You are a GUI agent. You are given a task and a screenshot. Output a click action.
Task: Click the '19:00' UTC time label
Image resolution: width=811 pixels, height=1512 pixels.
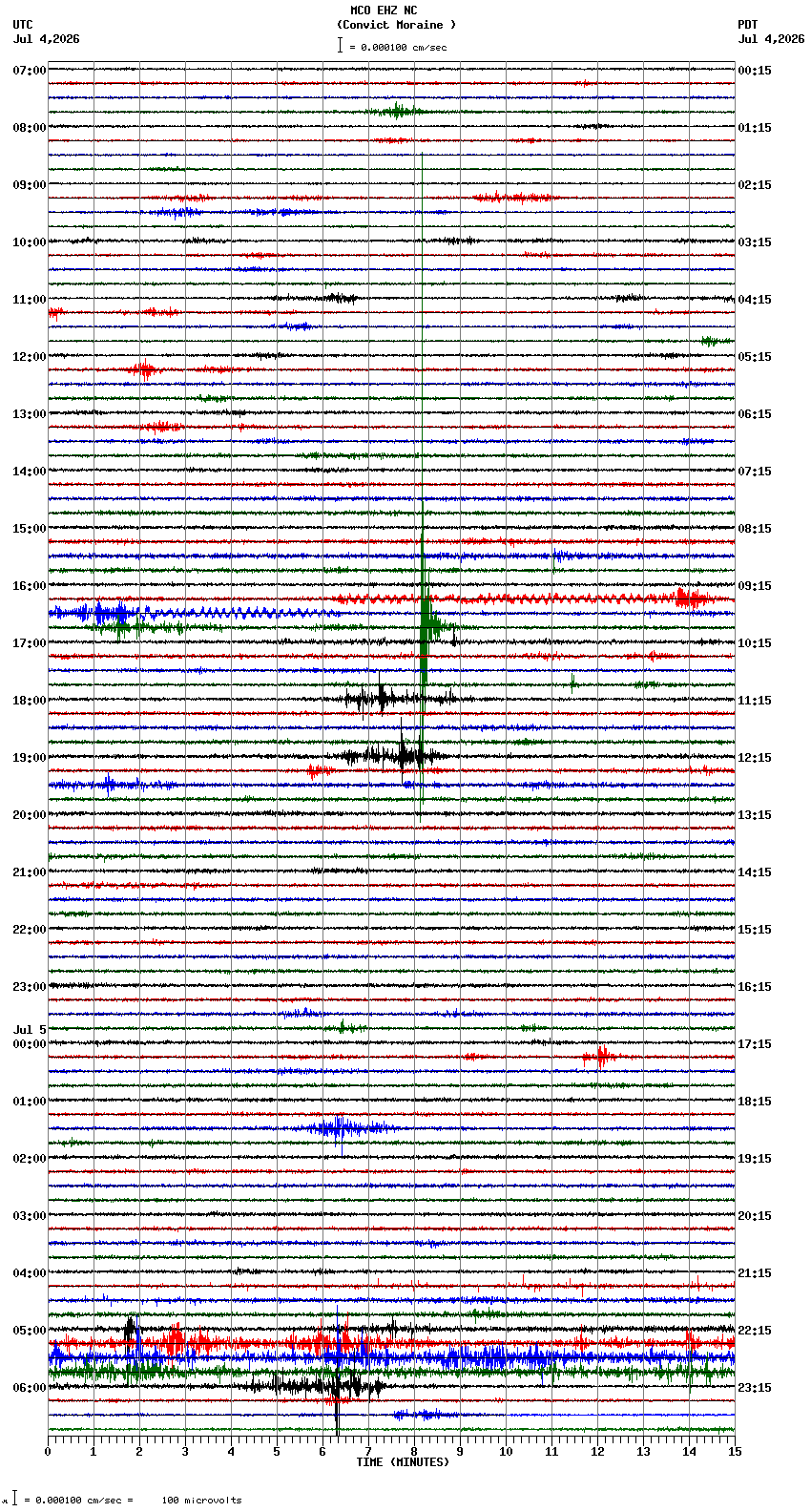[30, 758]
